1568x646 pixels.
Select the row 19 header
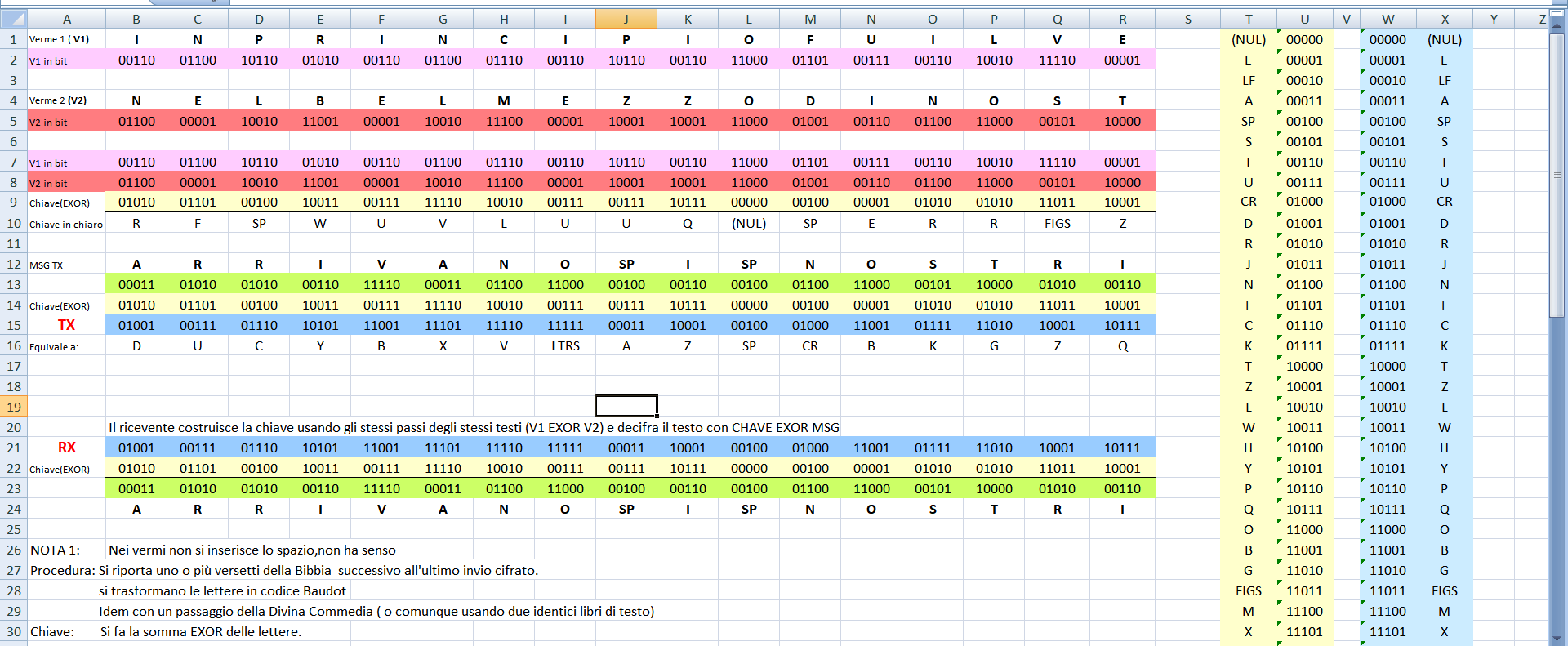click(14, 407)
